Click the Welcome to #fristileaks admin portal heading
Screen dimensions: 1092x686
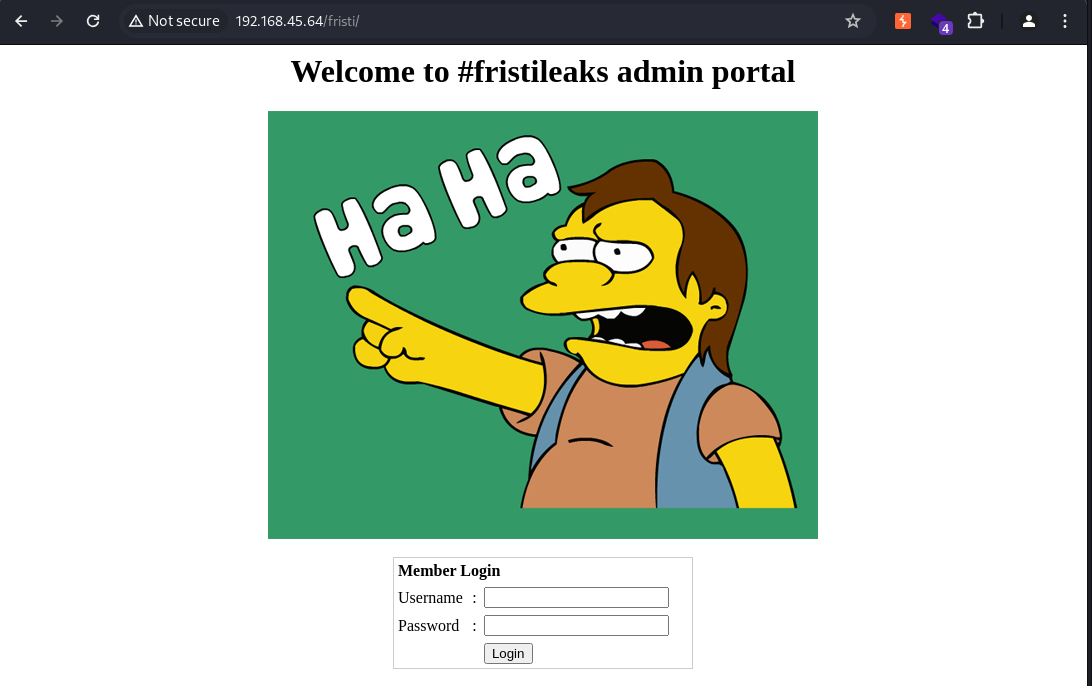tap(543, 72)
